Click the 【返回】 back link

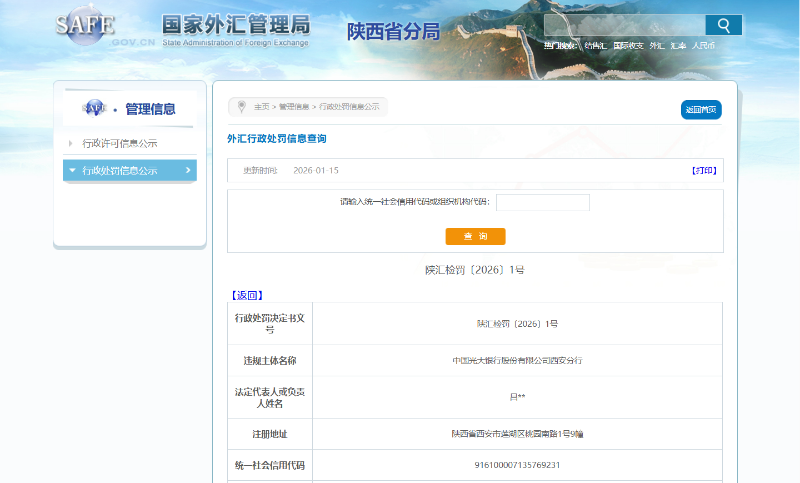(247, 295)
